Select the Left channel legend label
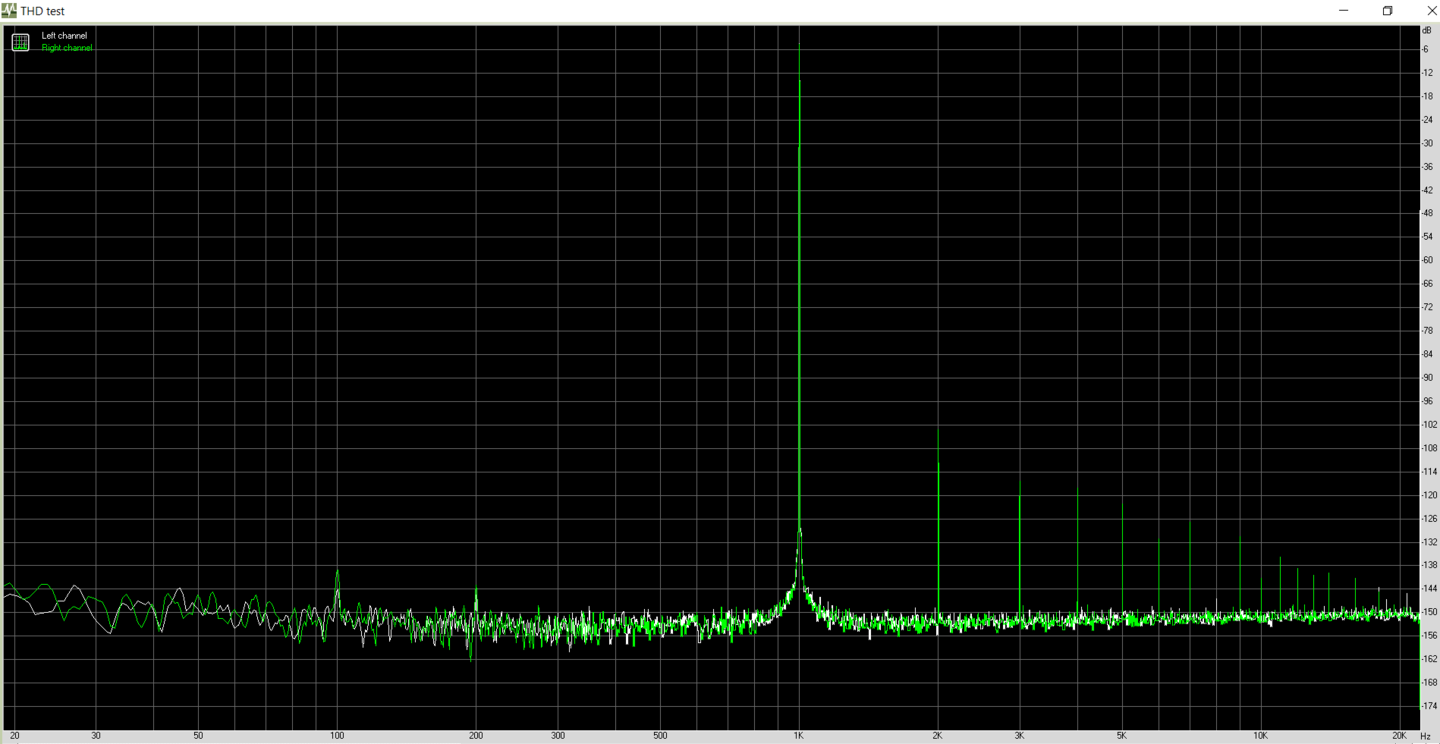The image size is (1440, 744). 64,36
